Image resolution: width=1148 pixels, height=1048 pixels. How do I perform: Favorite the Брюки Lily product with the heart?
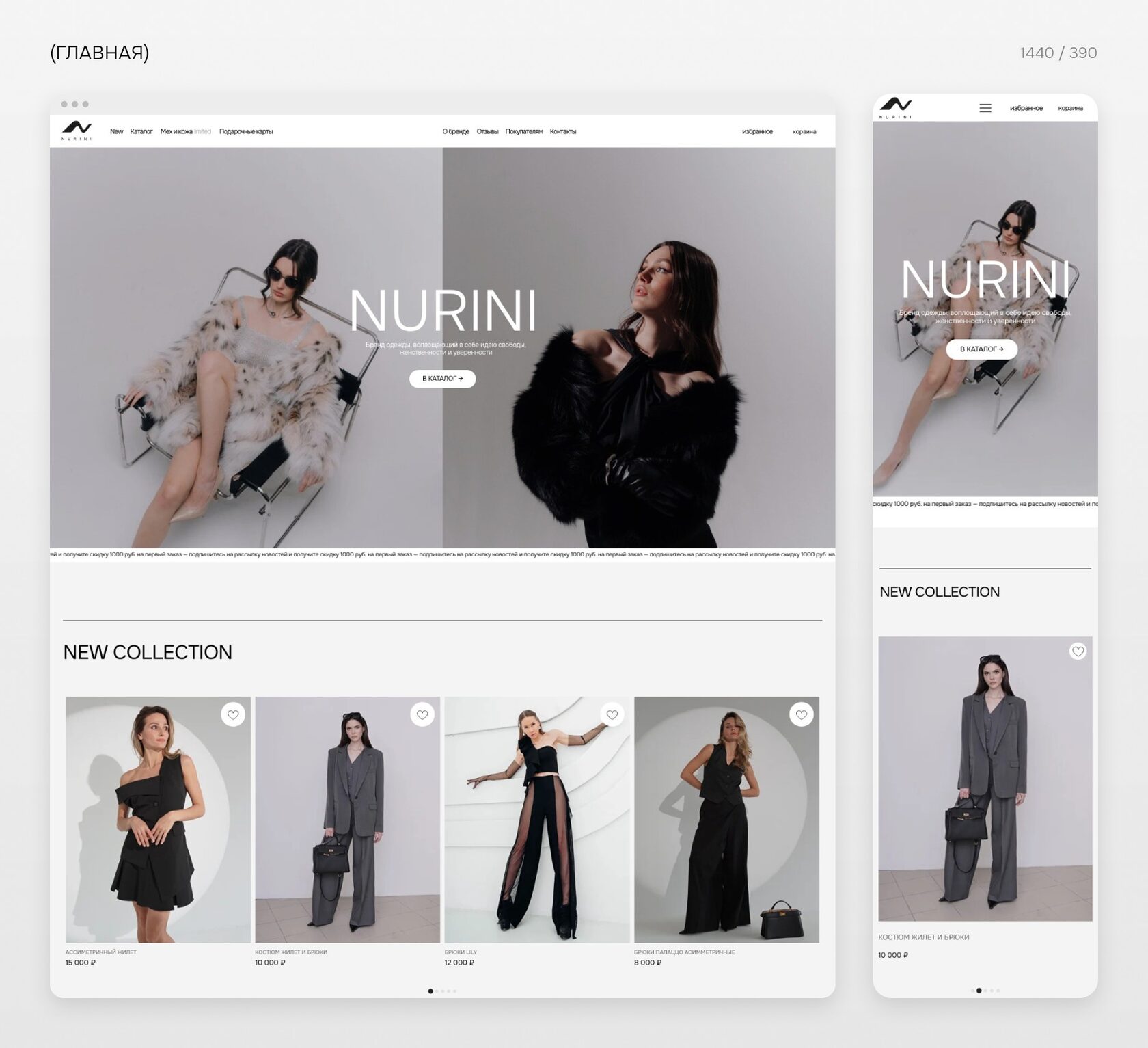pyautogui.click(x=612, y=715)
